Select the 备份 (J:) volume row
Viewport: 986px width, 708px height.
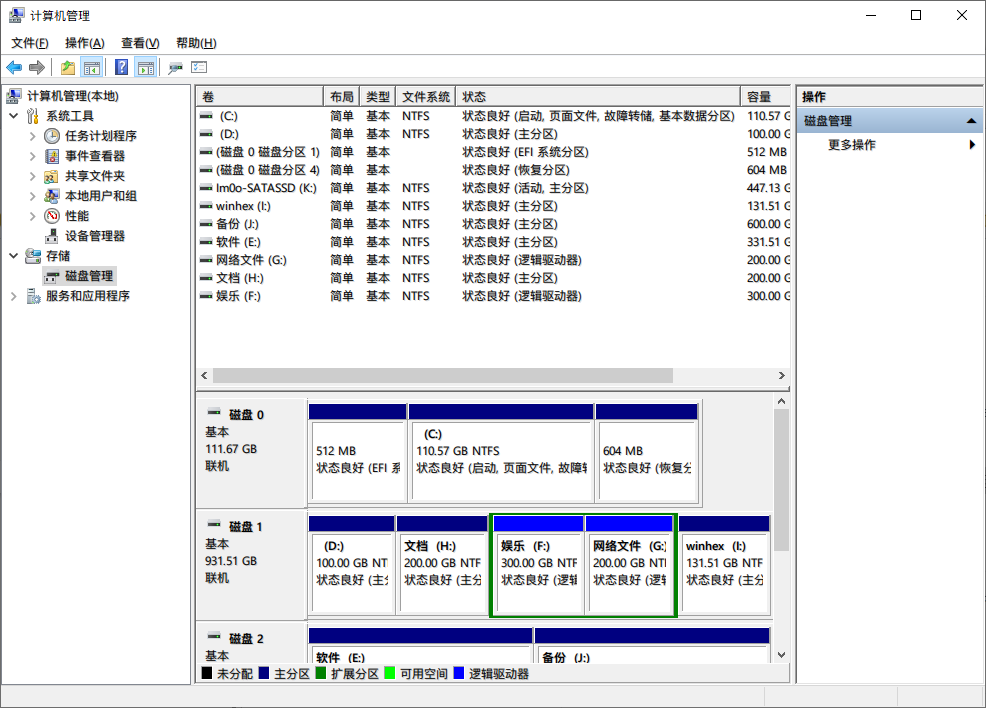494,224
